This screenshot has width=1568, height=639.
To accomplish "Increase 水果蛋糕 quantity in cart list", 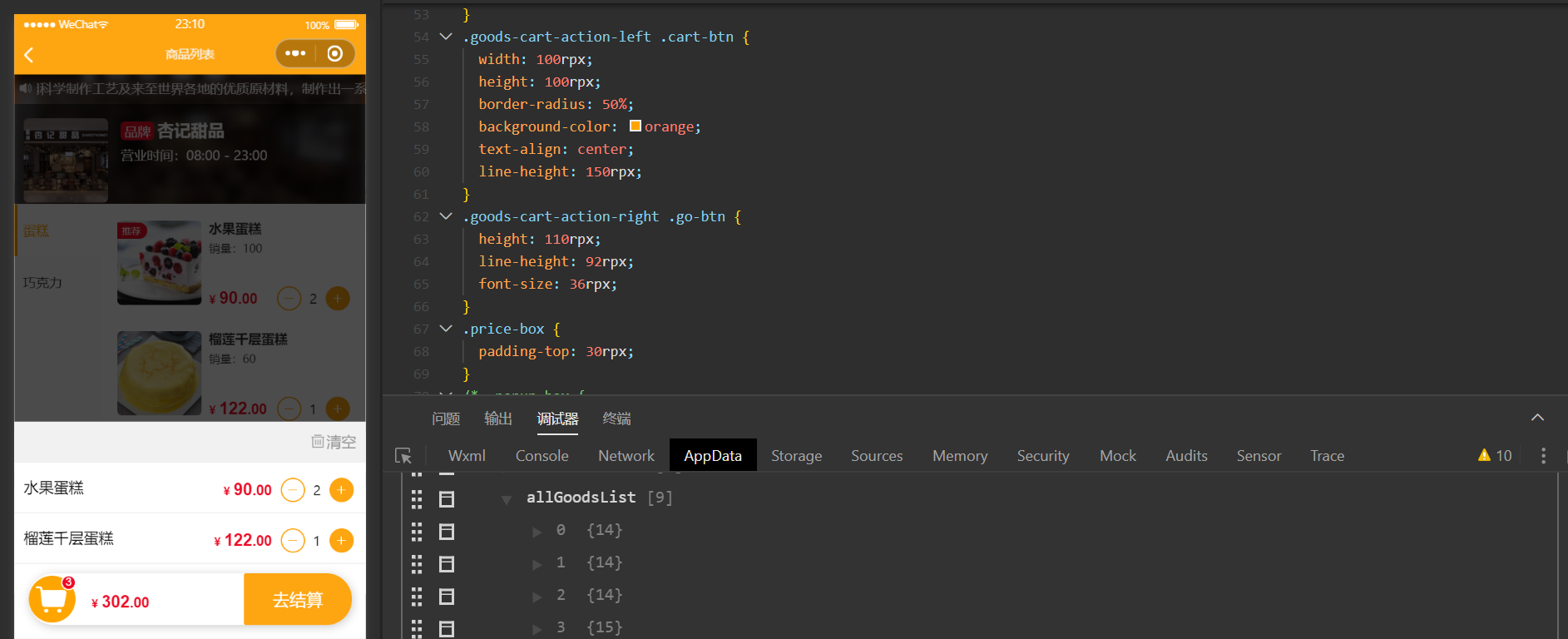I will (x=341, y=490).
